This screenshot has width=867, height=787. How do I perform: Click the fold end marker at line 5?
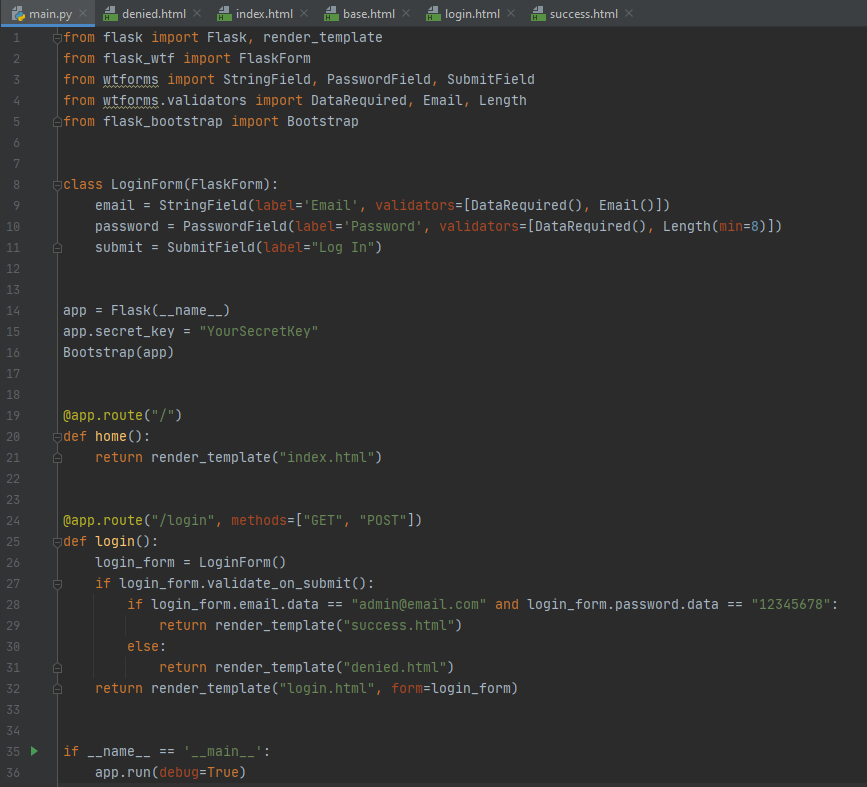pyautogui.click(x=57, y=122)
